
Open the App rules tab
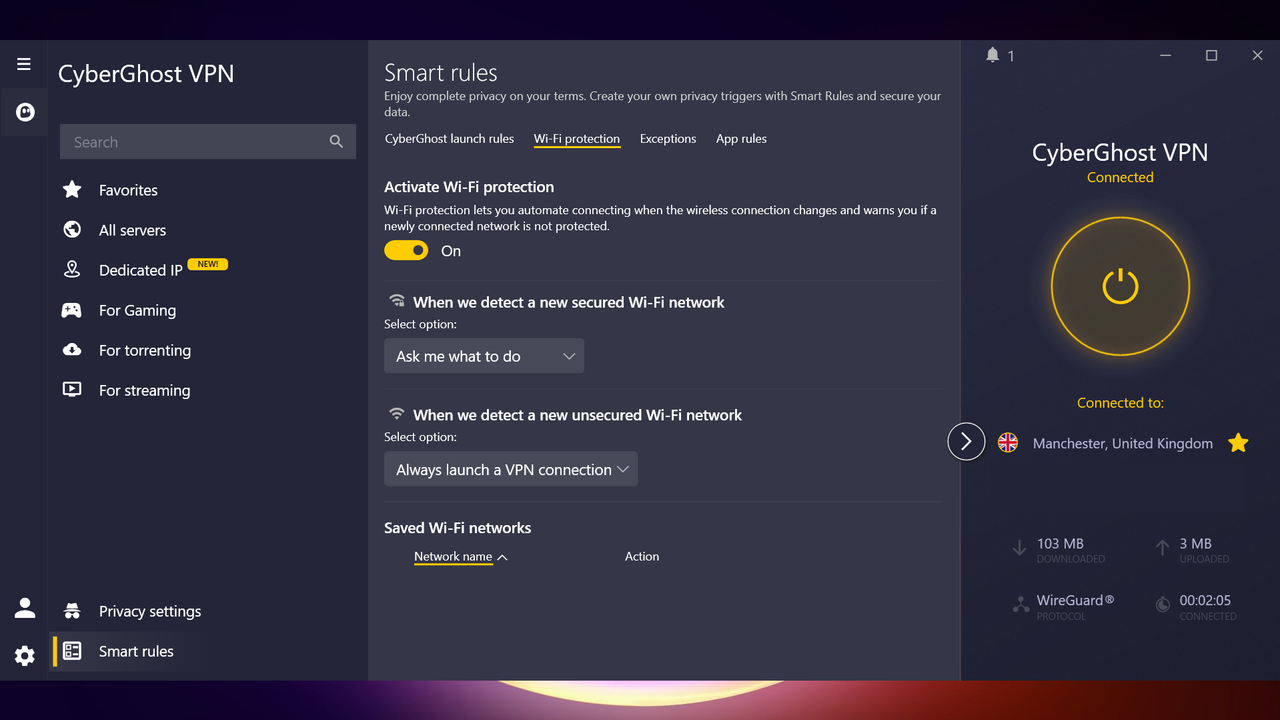tap(741, 139)
